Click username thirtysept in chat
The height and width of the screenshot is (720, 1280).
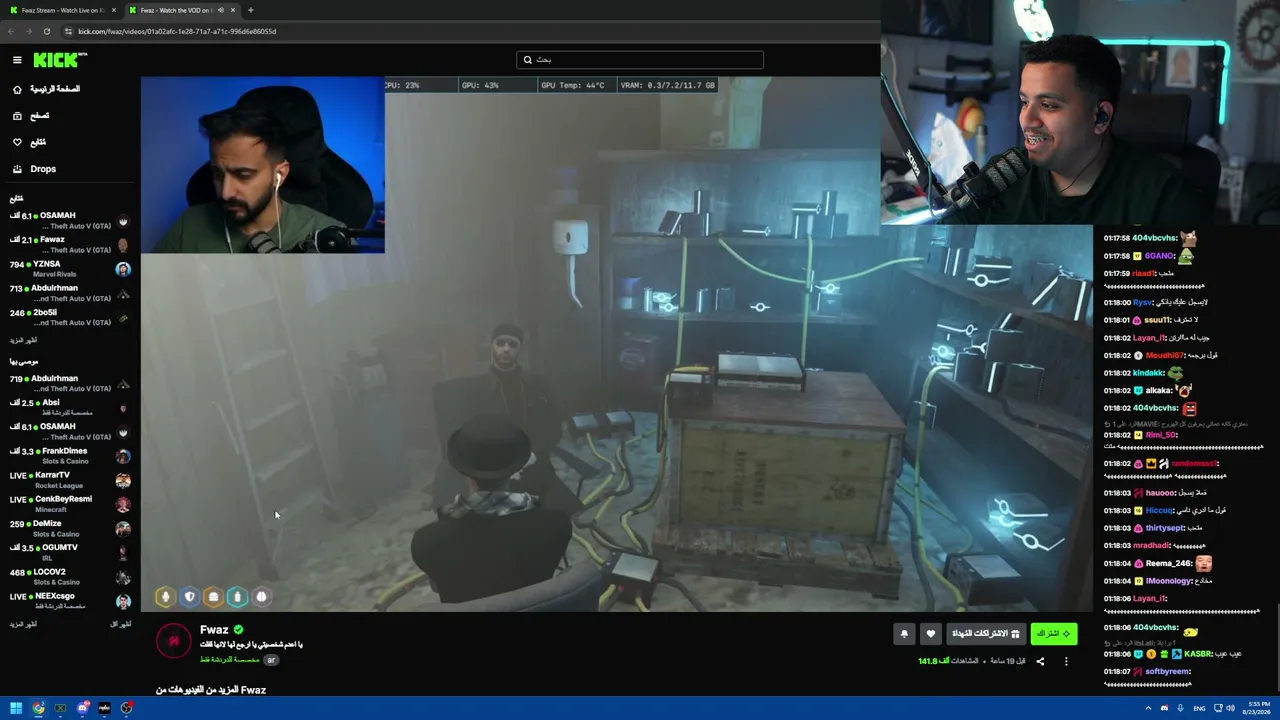point(1166,528)
